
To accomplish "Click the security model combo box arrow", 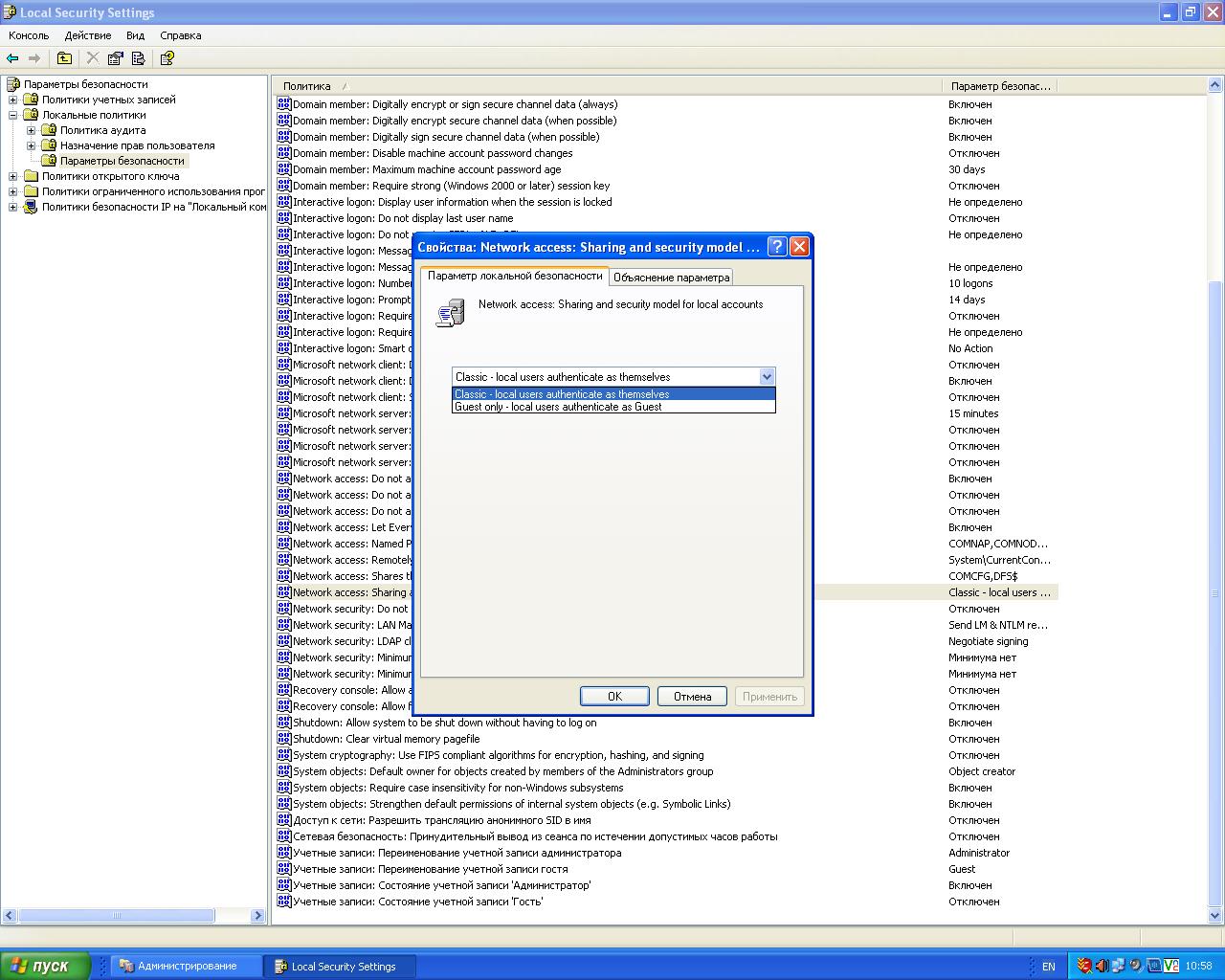I will (767, 377).
